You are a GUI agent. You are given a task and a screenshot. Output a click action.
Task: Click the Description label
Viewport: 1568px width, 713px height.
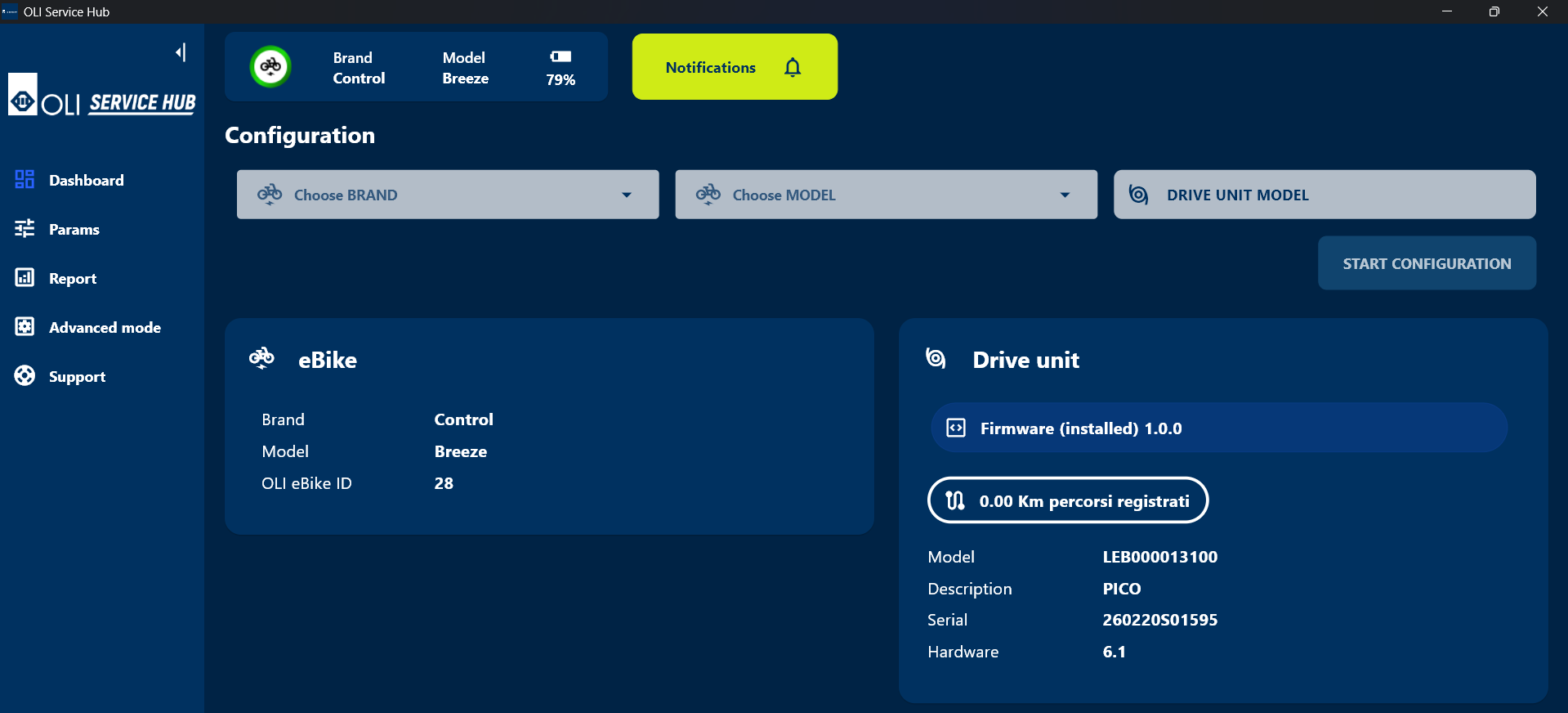coord(970,589)
